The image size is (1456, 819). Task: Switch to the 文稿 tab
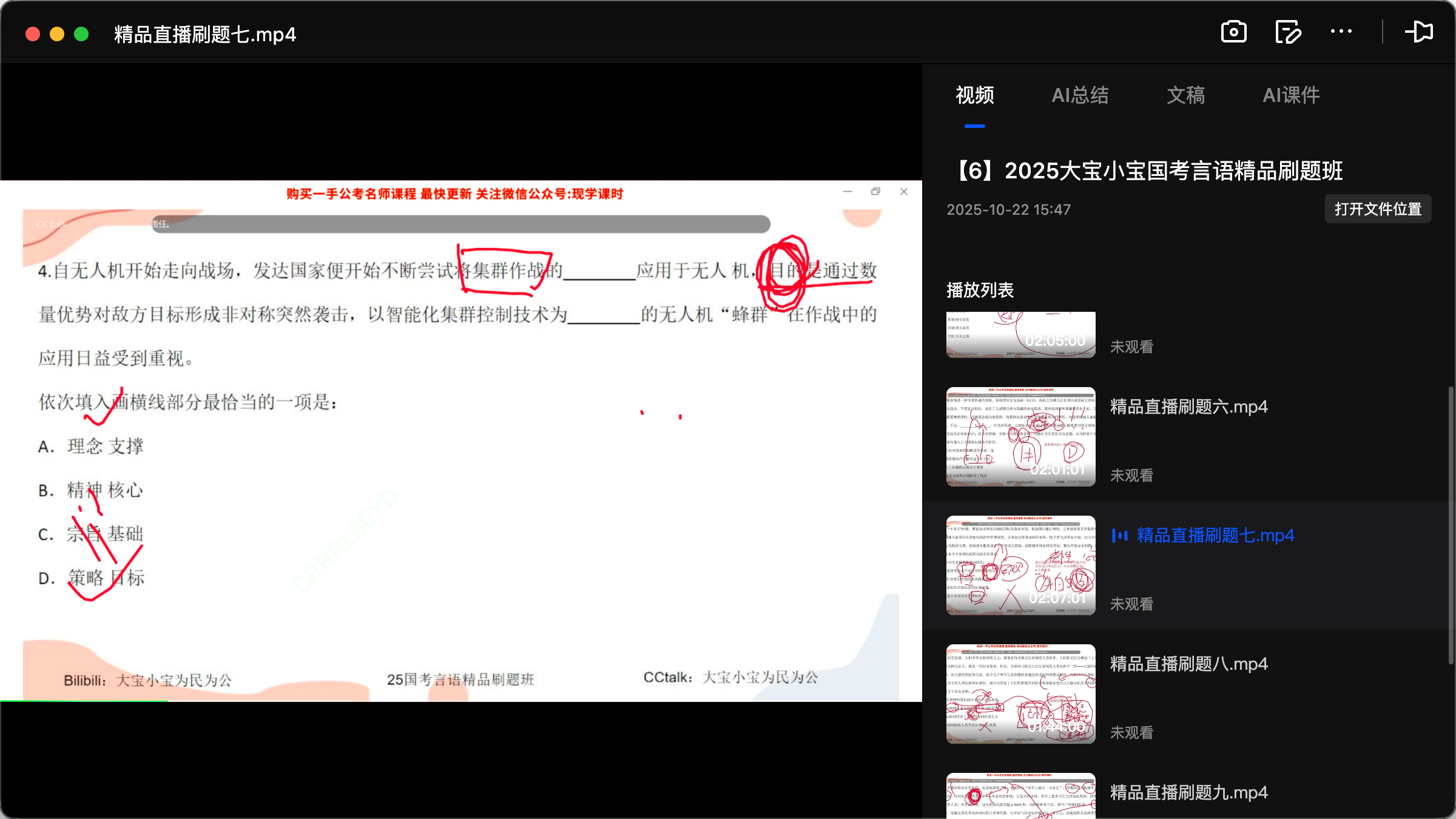tap(1185, 95)
